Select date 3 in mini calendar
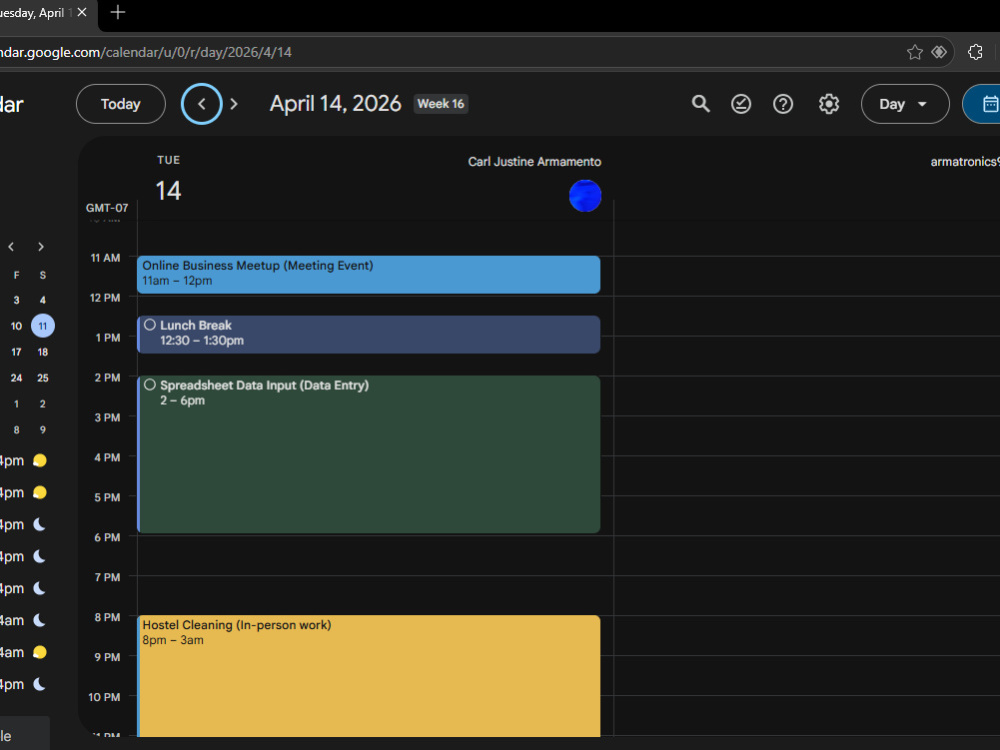 point(17,300)
